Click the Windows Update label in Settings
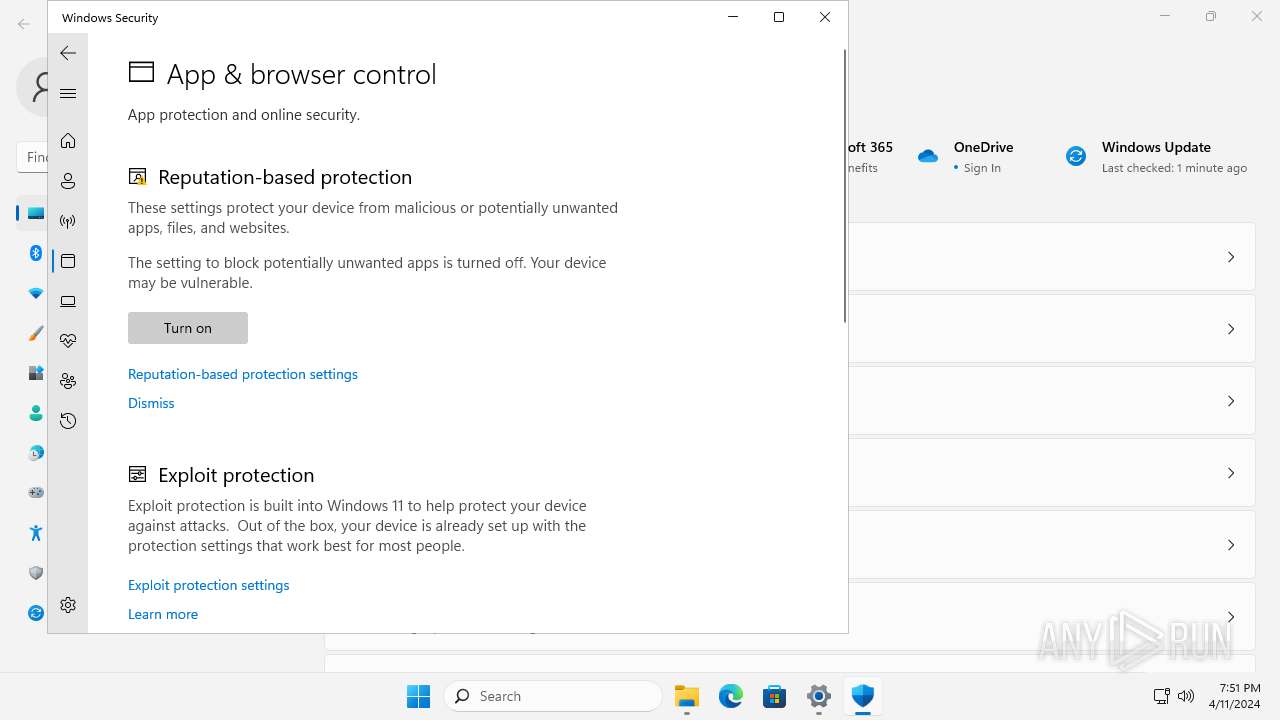 click(x=1156, y=147)
